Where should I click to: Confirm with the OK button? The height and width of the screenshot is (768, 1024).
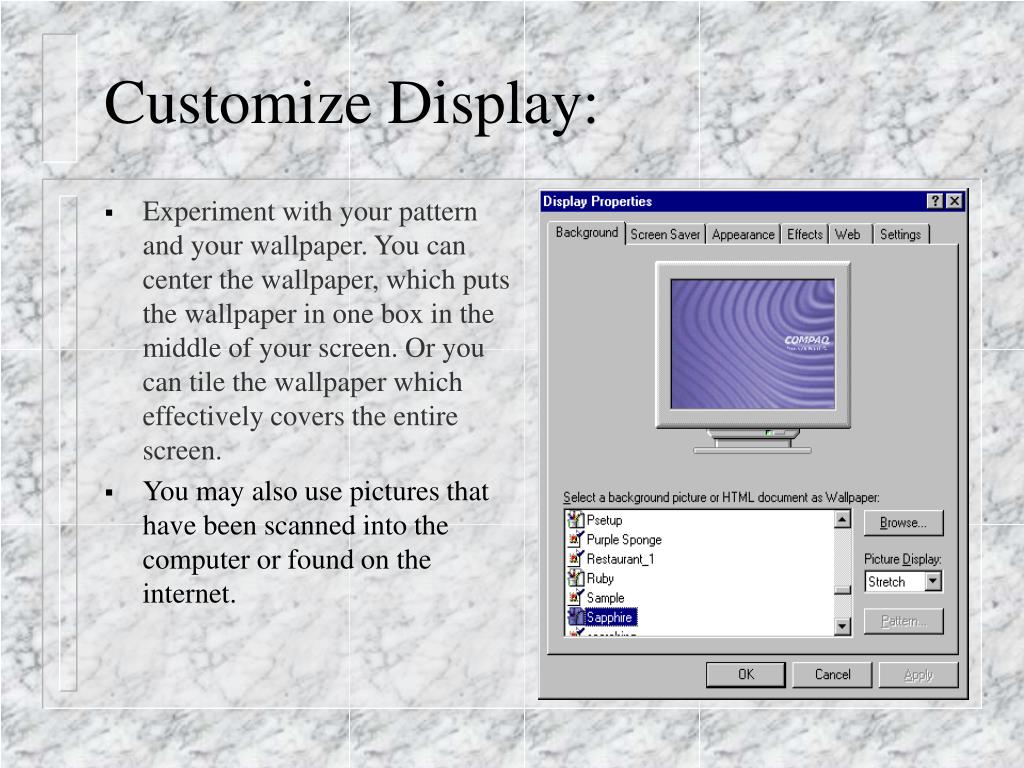coord(746,675)
